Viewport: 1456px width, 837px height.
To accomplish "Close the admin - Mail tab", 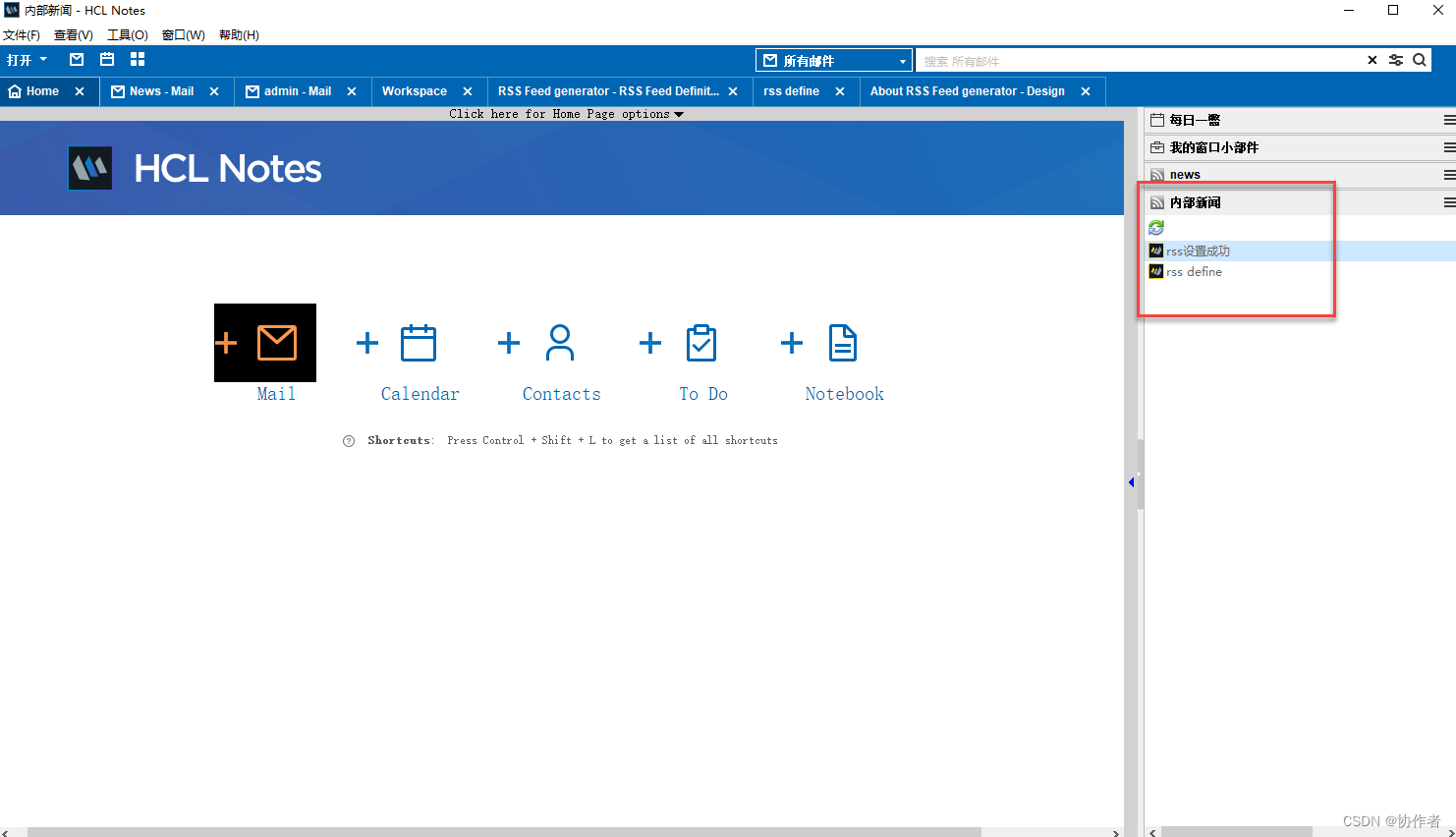I will point(352,91).
